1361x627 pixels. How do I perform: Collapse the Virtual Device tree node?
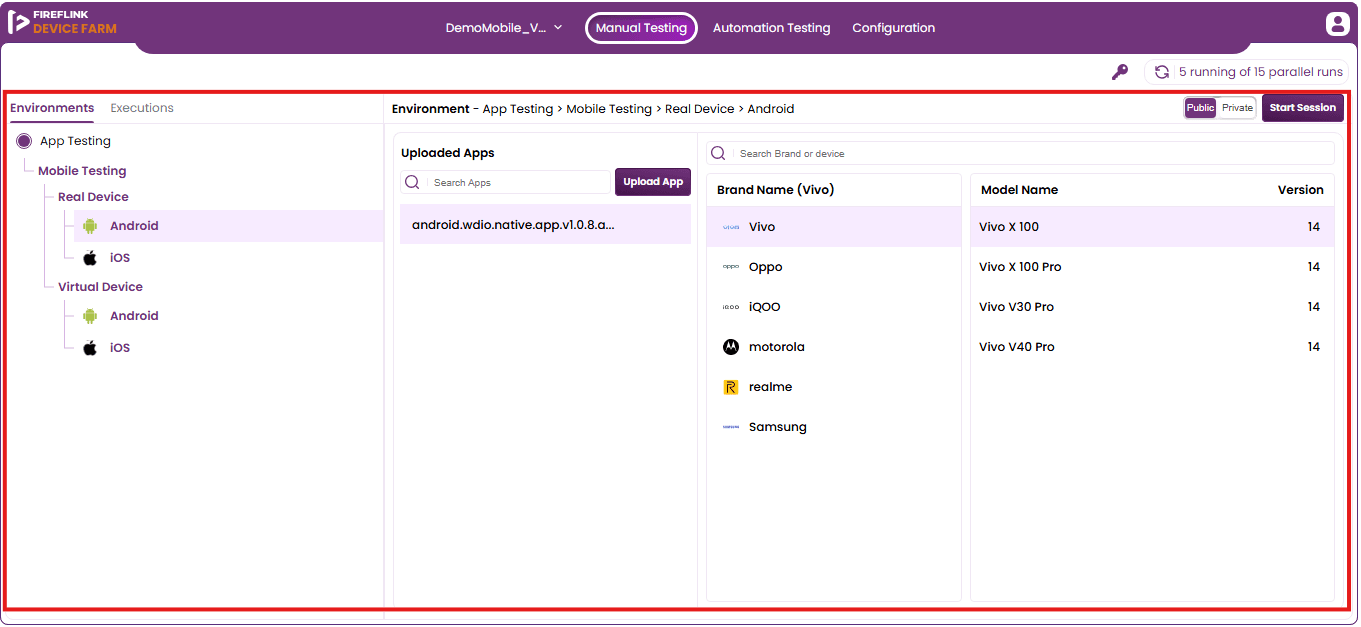coord(100,287)
